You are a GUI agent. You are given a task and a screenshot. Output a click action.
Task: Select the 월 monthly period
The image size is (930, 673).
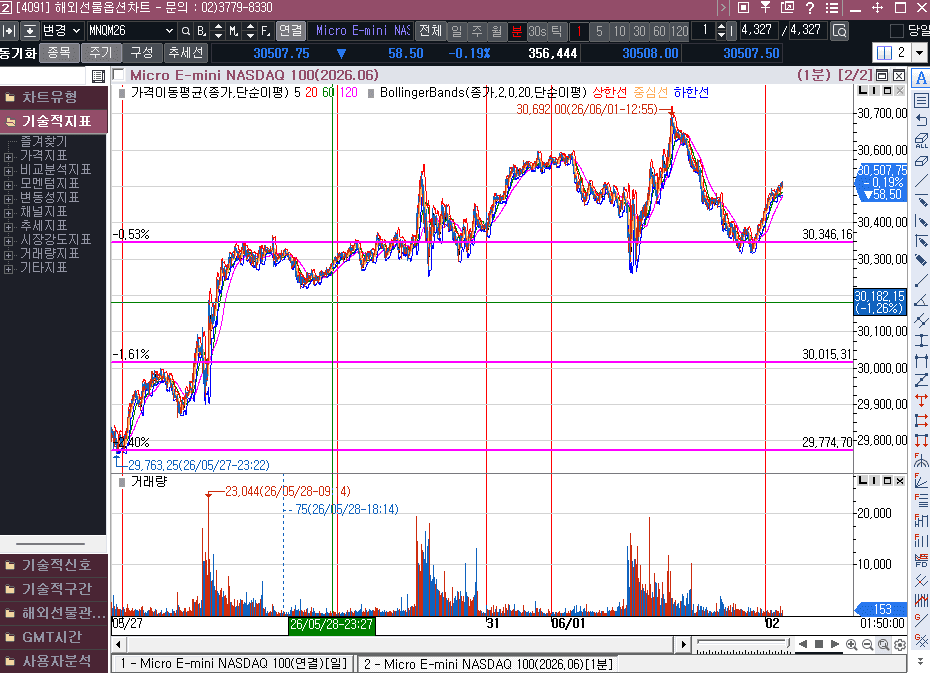[496, 31]
